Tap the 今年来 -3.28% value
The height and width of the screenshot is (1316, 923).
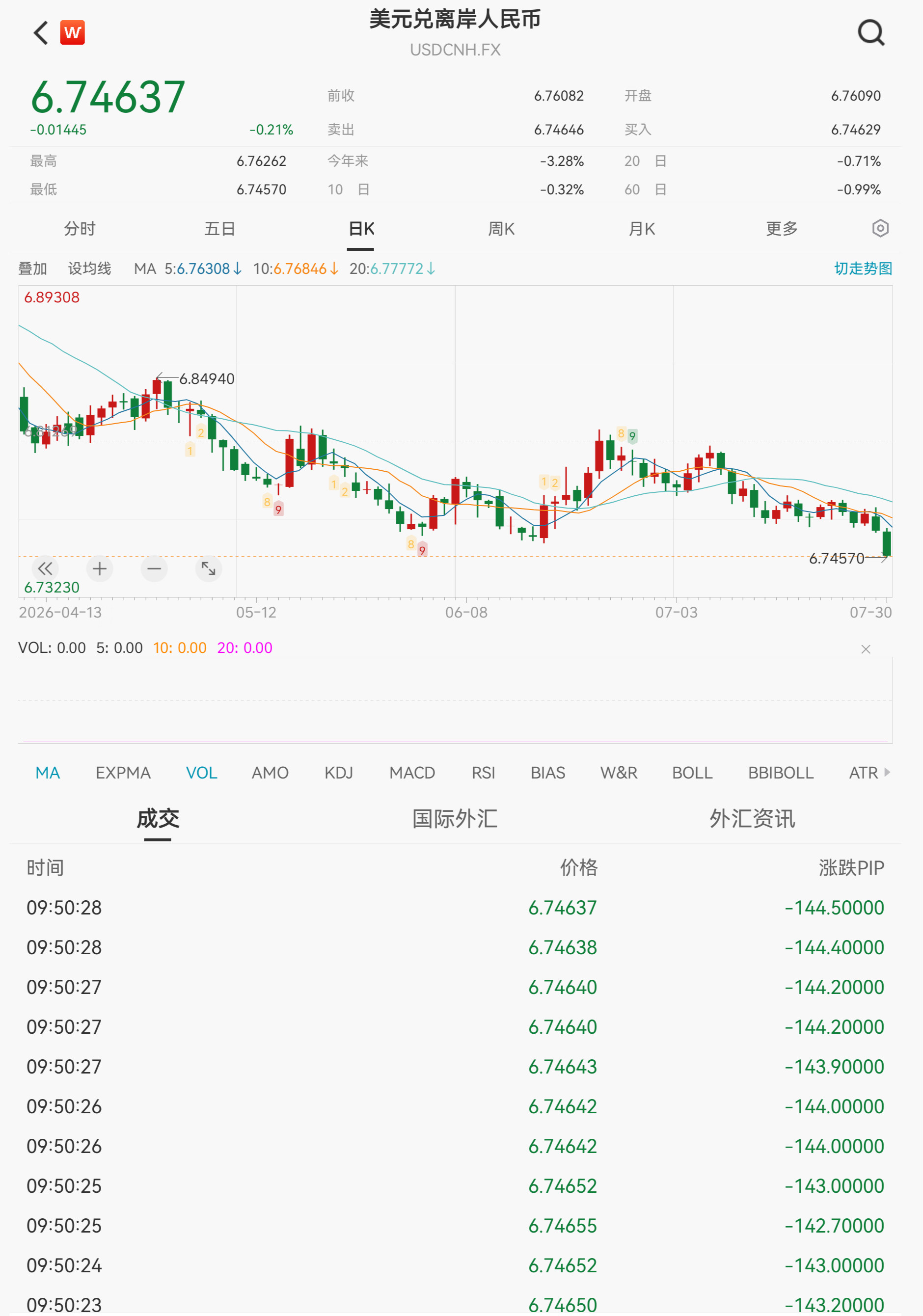562,161
